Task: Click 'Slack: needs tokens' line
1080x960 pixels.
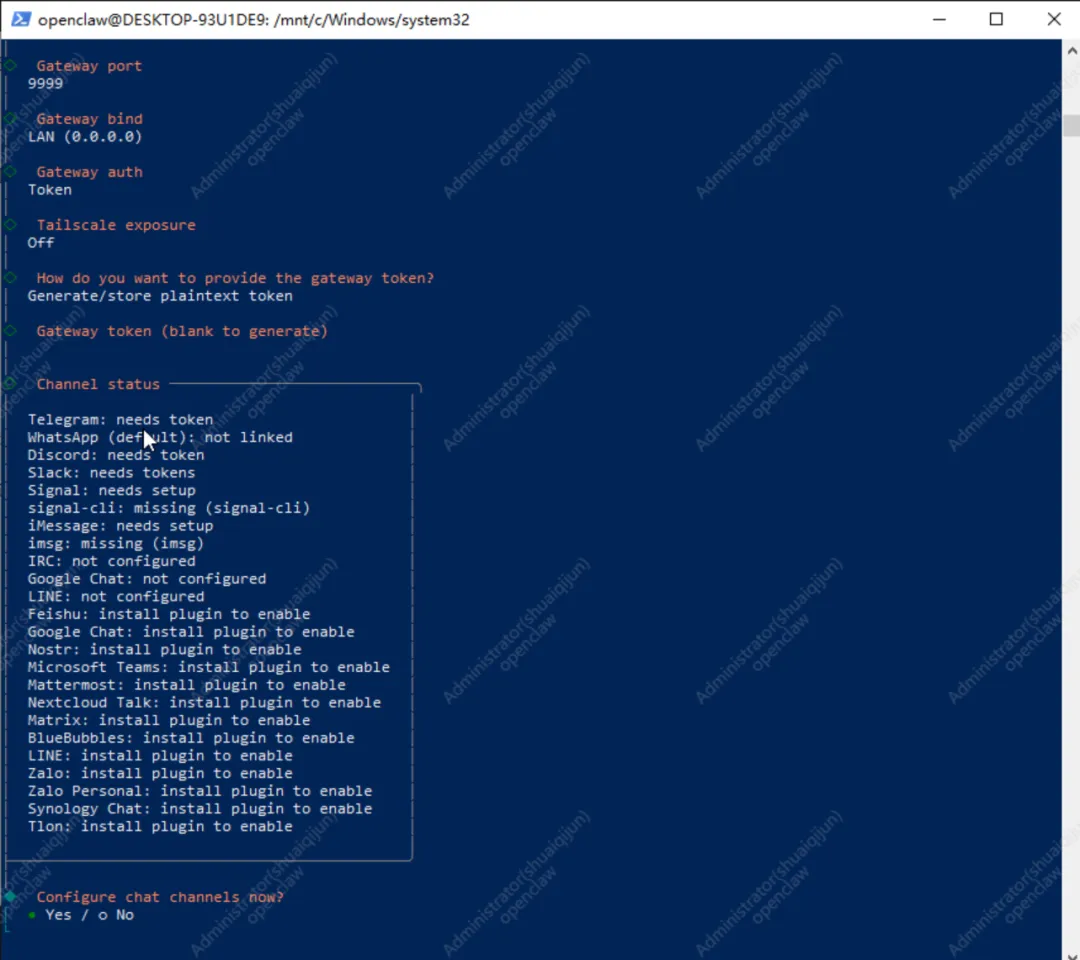Action: tap(112, 472)
